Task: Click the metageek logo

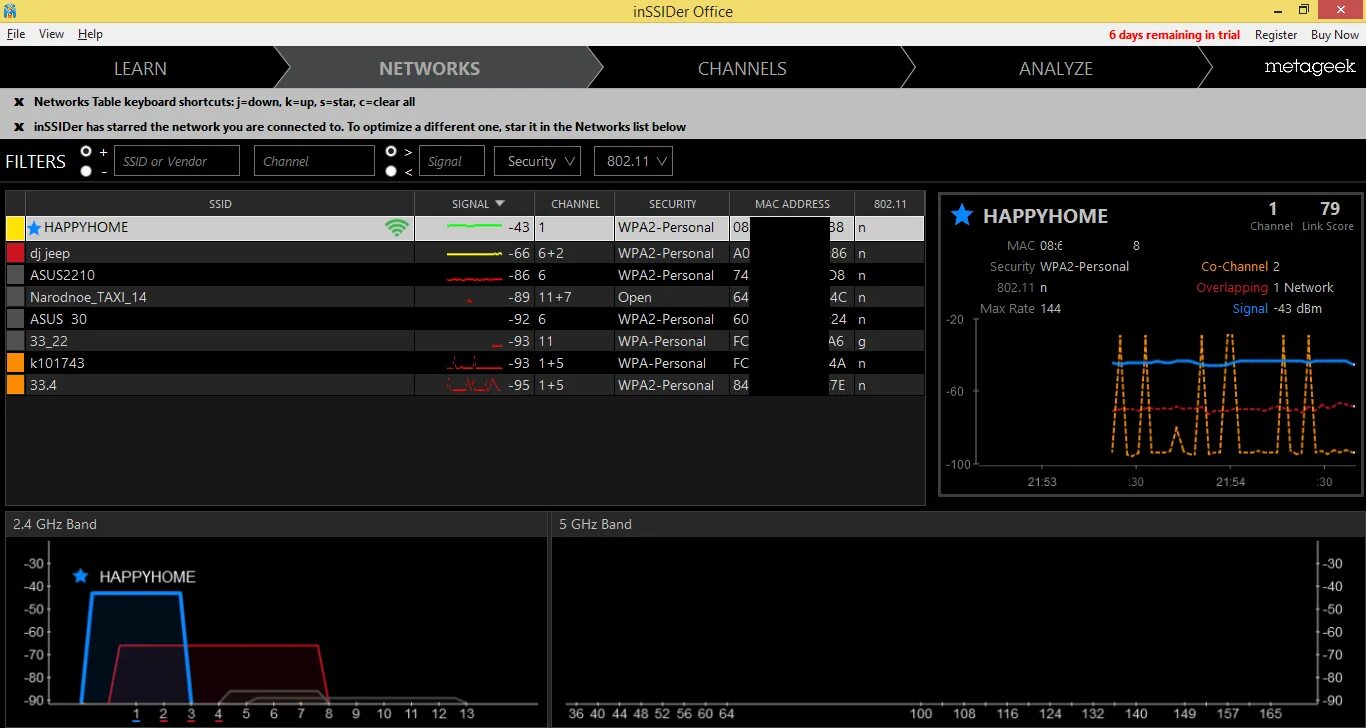Action: coord(1310,67)
